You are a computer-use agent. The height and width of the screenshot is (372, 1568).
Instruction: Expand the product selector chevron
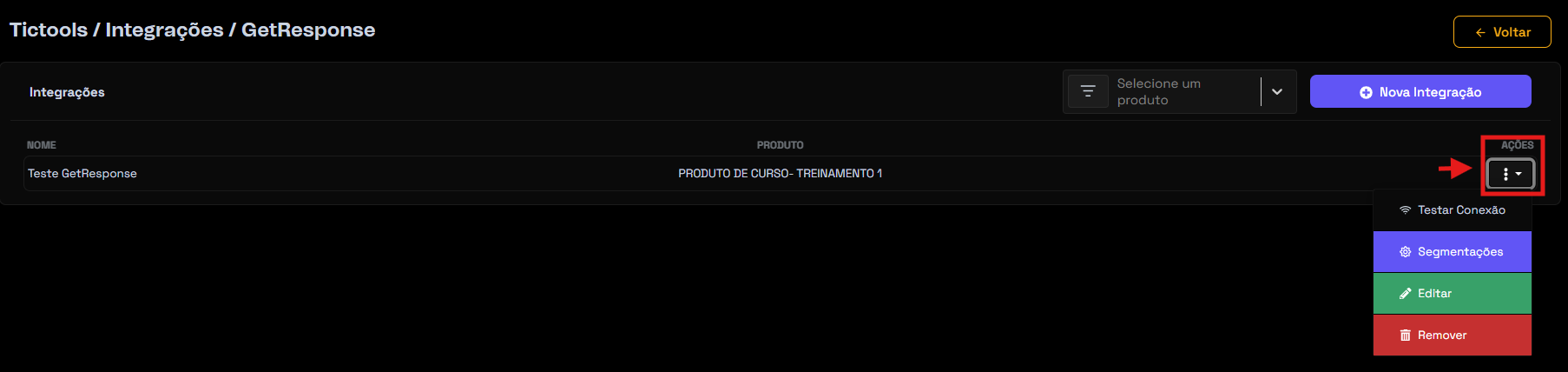tap(1277, 91)
